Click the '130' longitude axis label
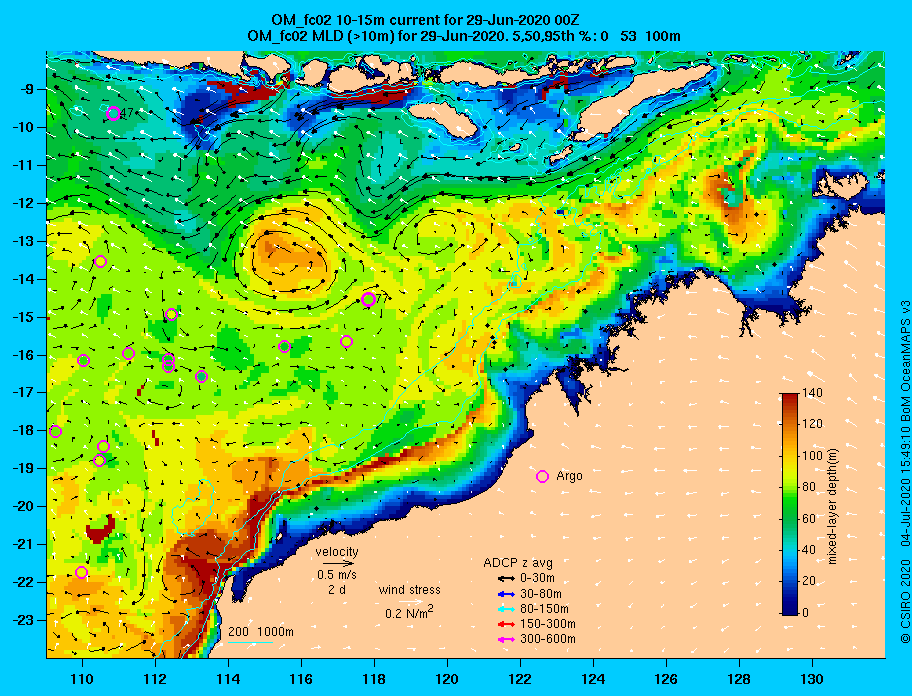912x696 pixels. click(x=812, y=679)
